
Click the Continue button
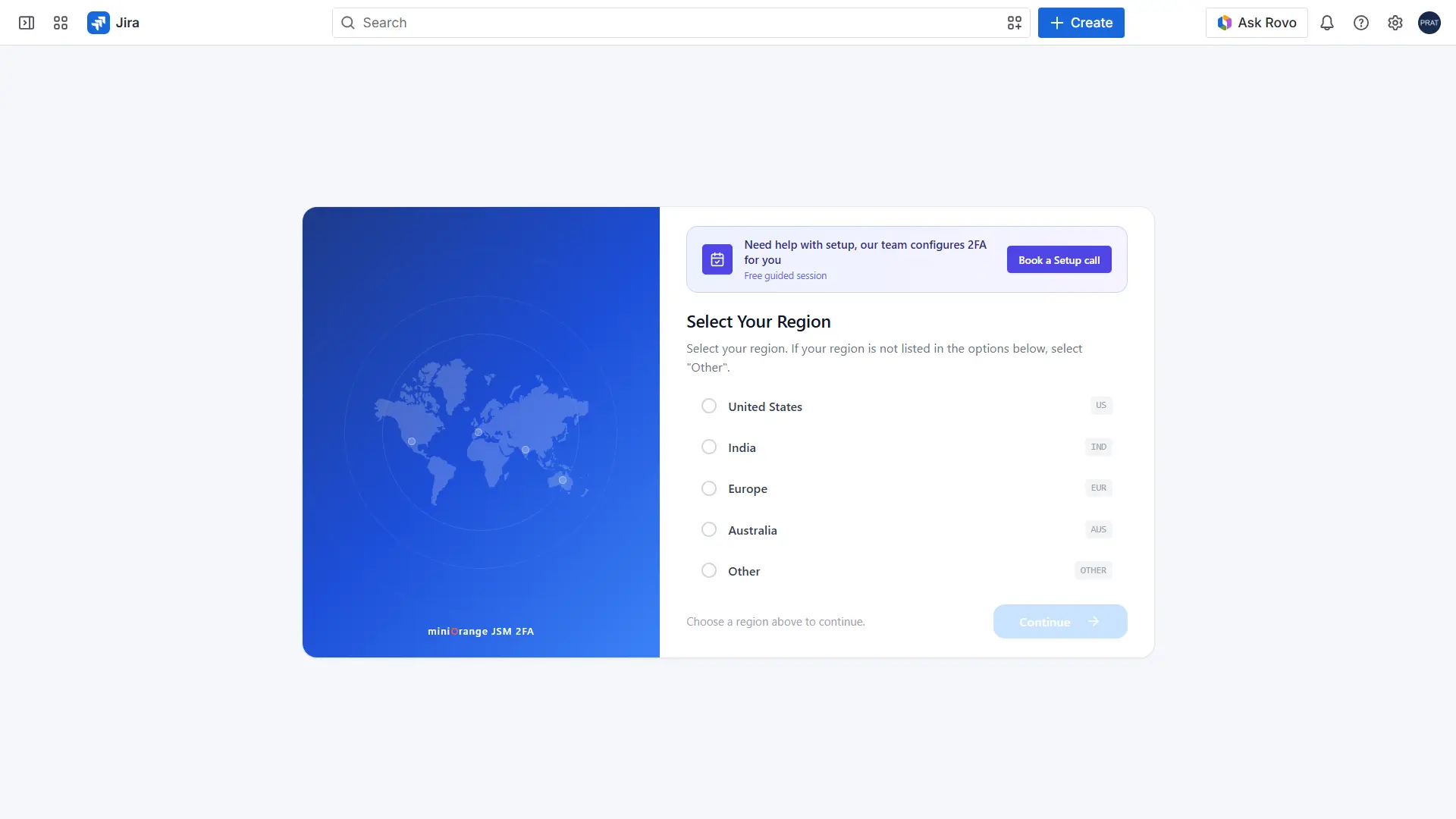pos(1060,622)
